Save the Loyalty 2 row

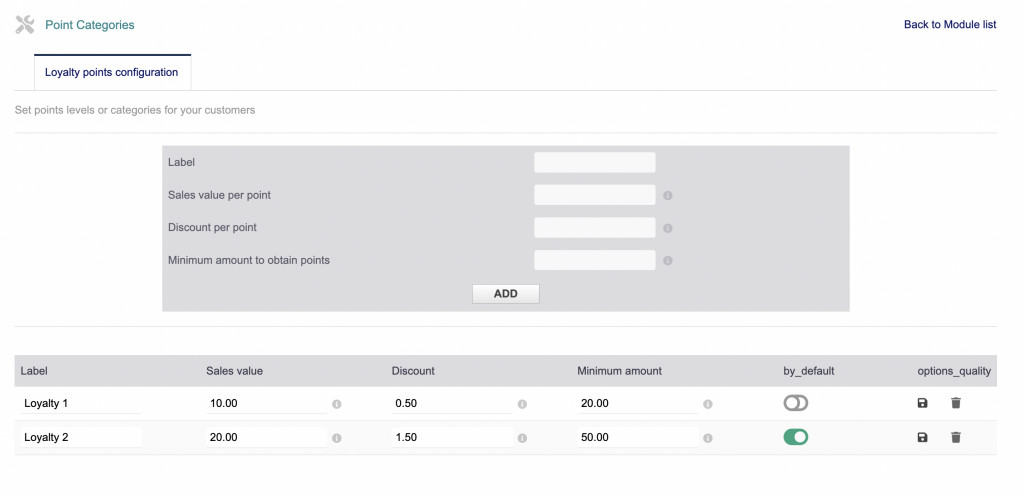pyautogui.click(x=922, y=437)
